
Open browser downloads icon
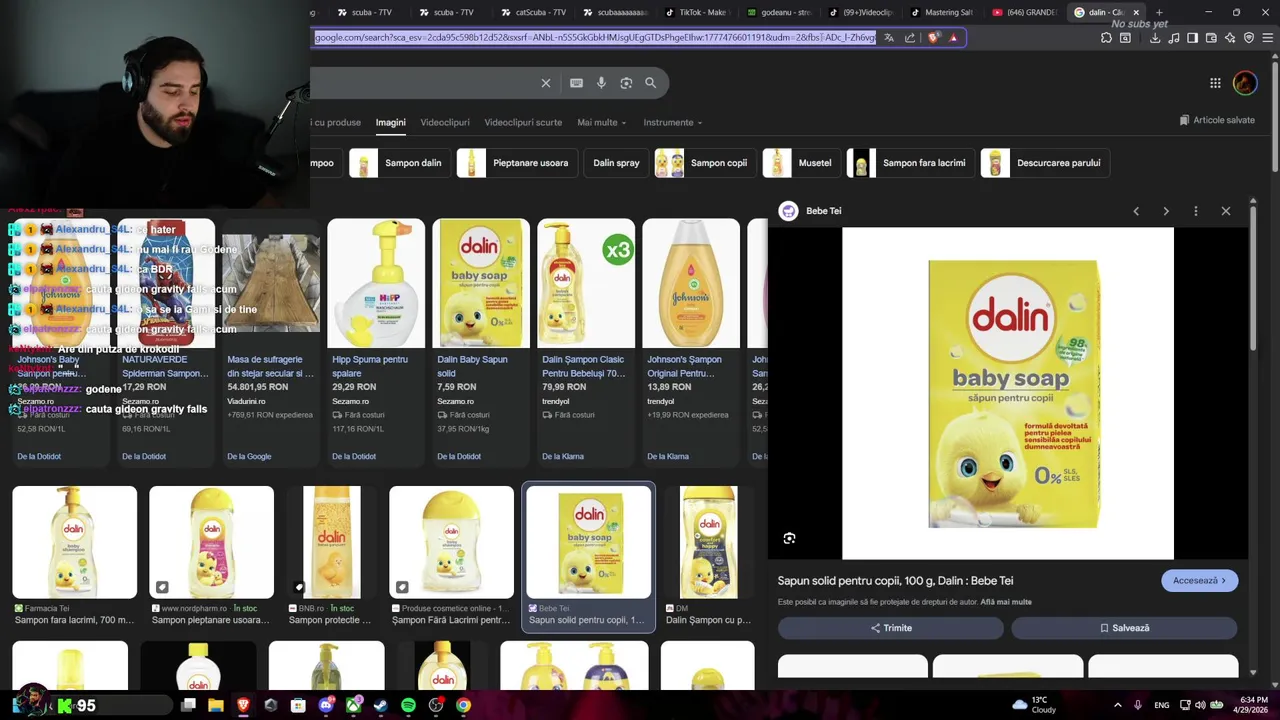1155,38
